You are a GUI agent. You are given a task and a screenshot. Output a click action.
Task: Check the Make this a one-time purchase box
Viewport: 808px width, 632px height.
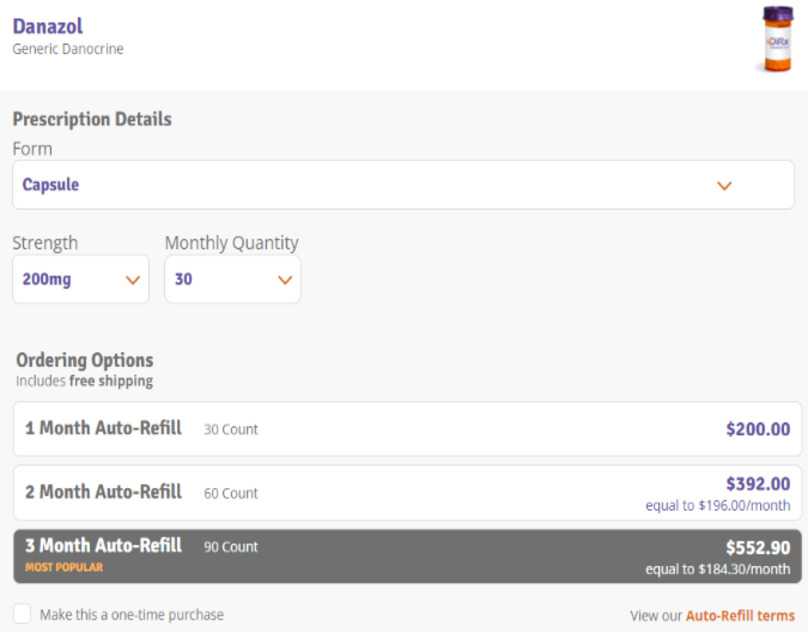click(x=22, y=614)
